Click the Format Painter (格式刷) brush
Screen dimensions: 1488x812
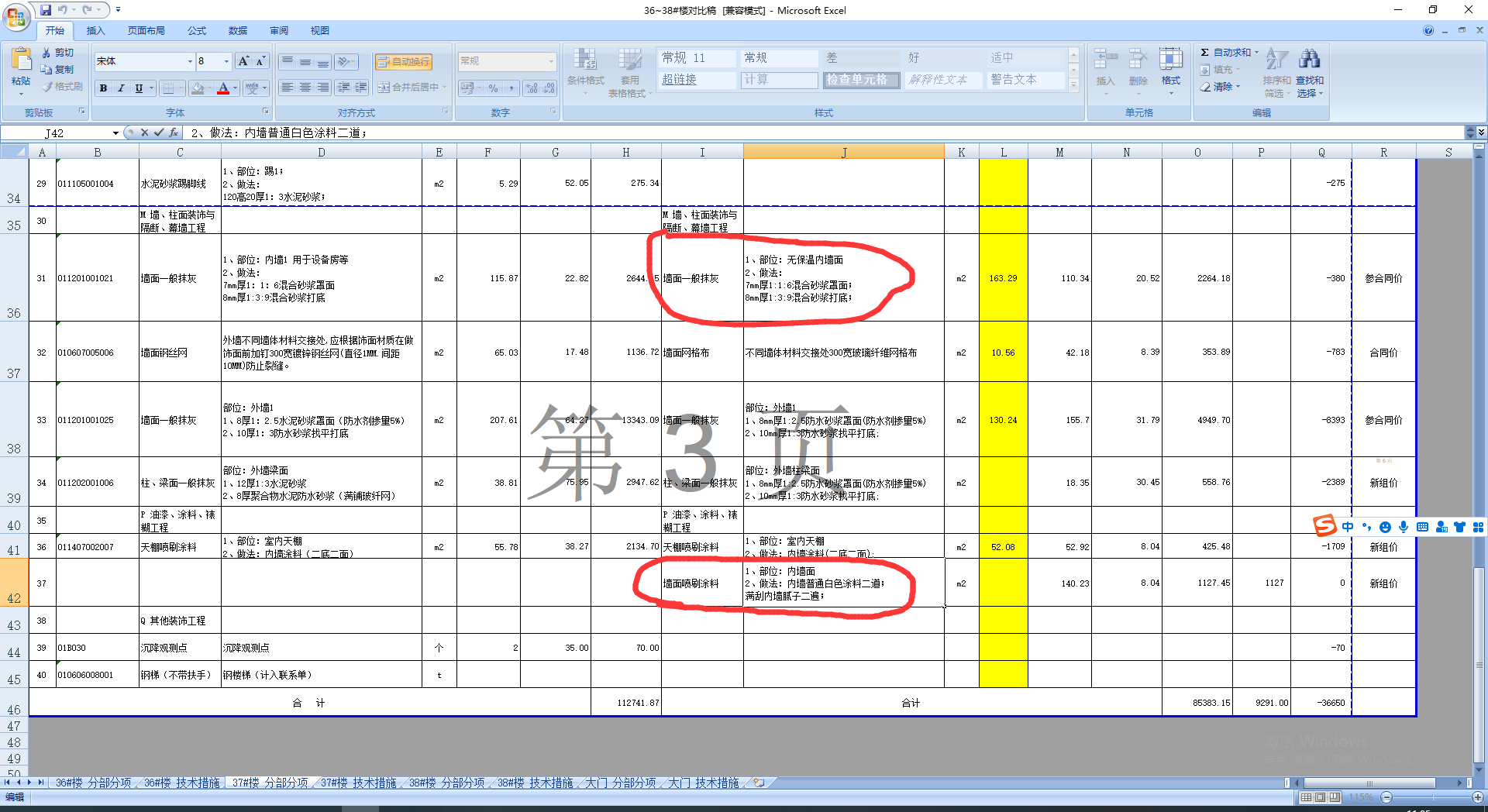coord(64,87)
